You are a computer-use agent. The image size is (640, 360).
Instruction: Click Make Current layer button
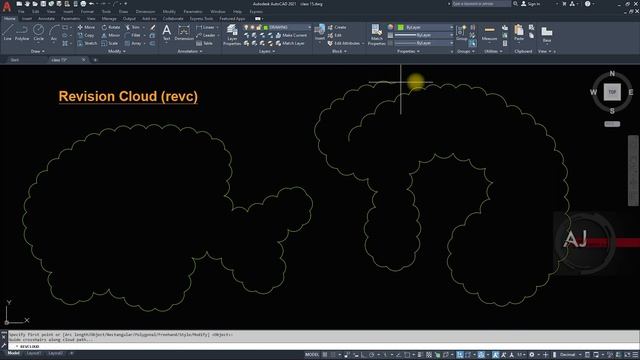[291, 36]
